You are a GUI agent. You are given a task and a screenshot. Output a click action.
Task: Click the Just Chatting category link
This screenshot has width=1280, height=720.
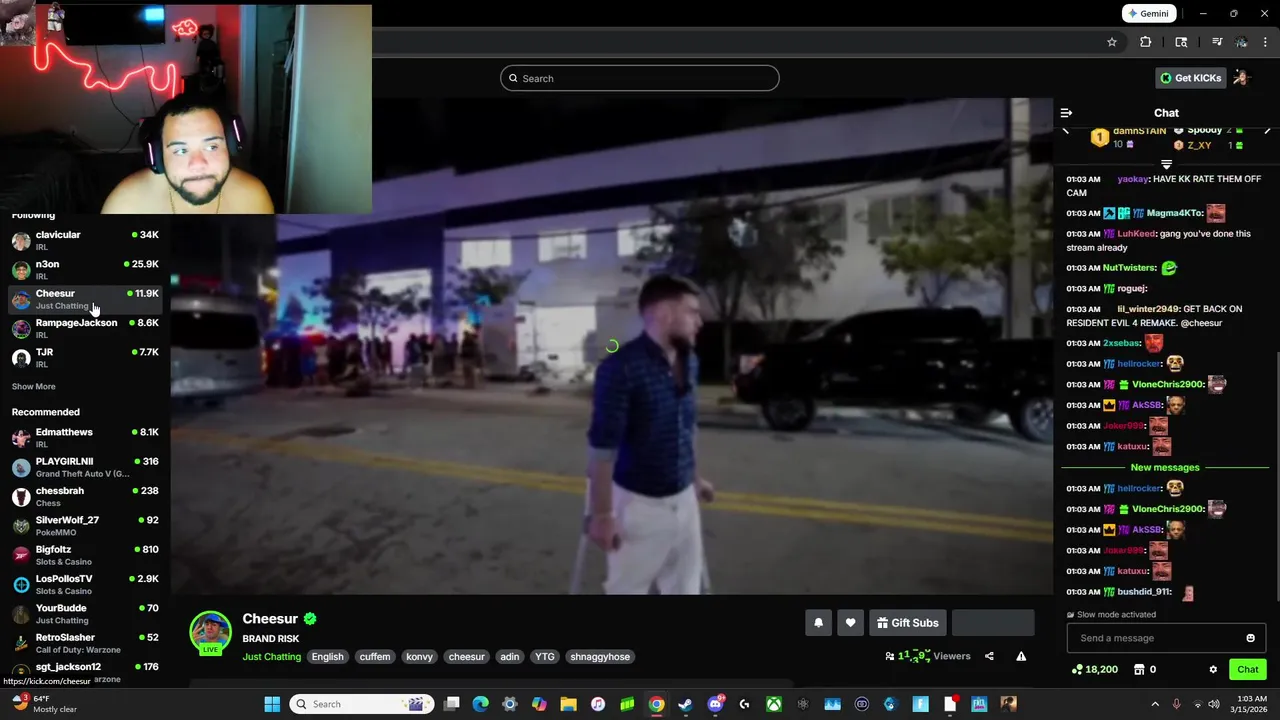(x=271, y=657)
